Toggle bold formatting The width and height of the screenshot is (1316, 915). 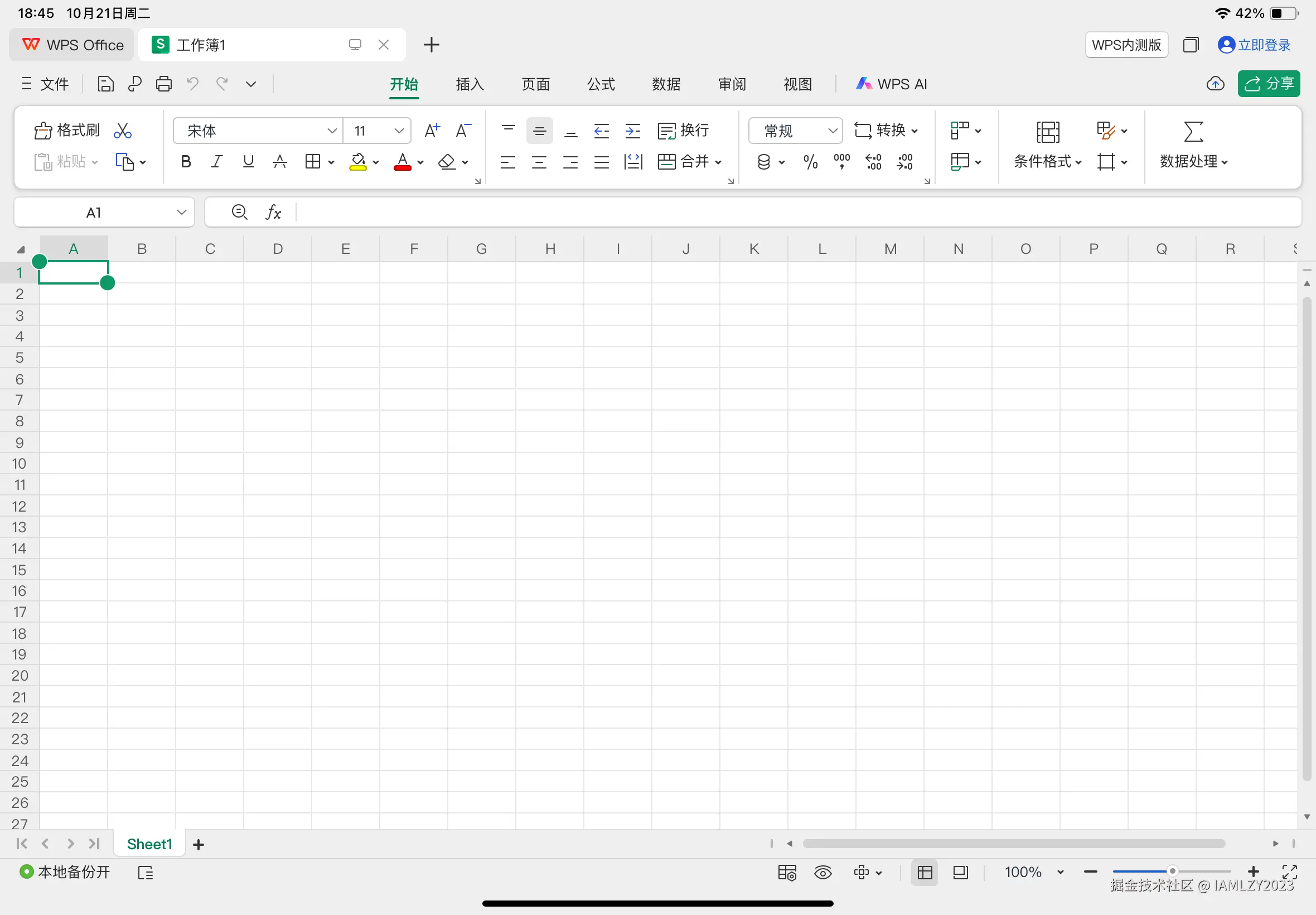(186, 162)
